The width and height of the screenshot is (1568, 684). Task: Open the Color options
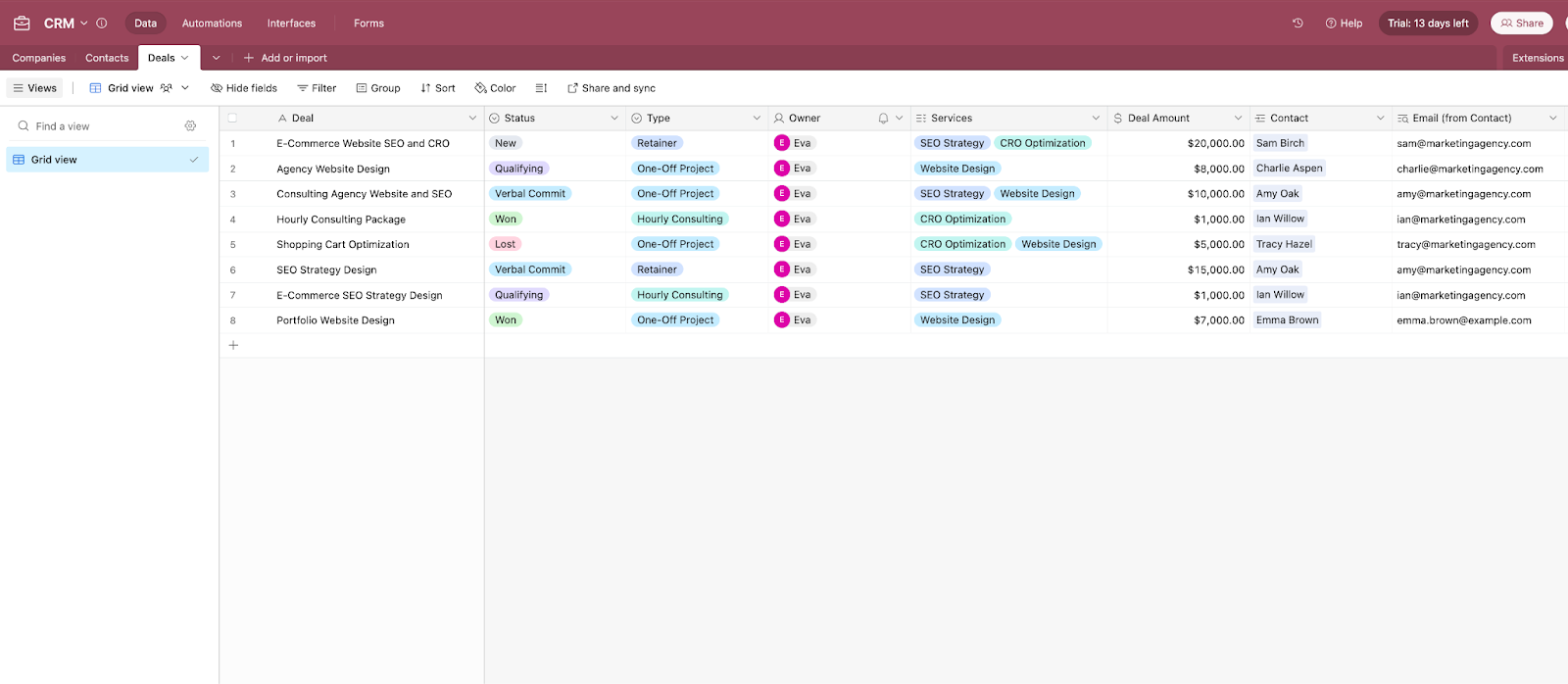point(495,88)
